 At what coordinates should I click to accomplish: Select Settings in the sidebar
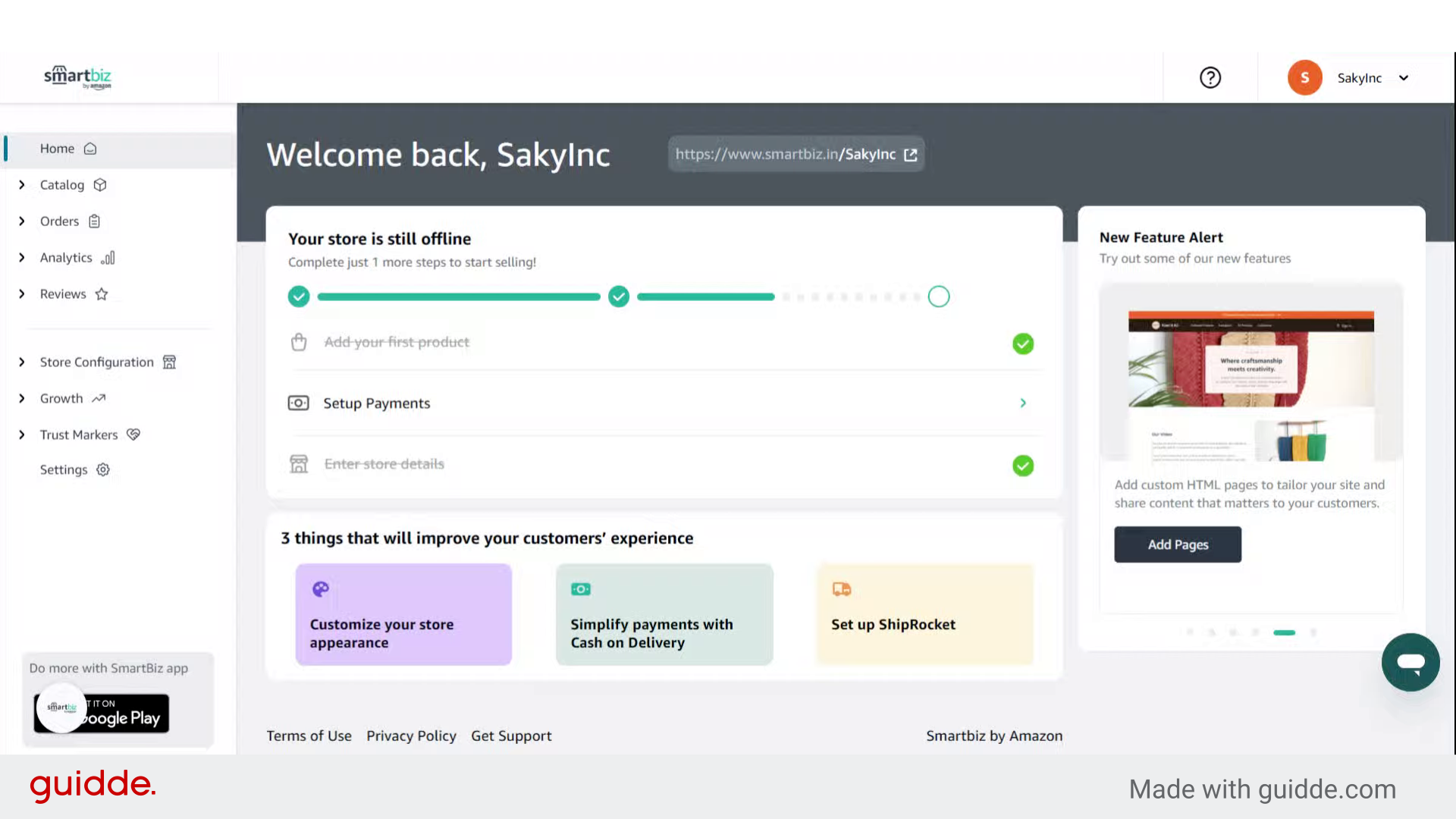click(x=63, y=469)
